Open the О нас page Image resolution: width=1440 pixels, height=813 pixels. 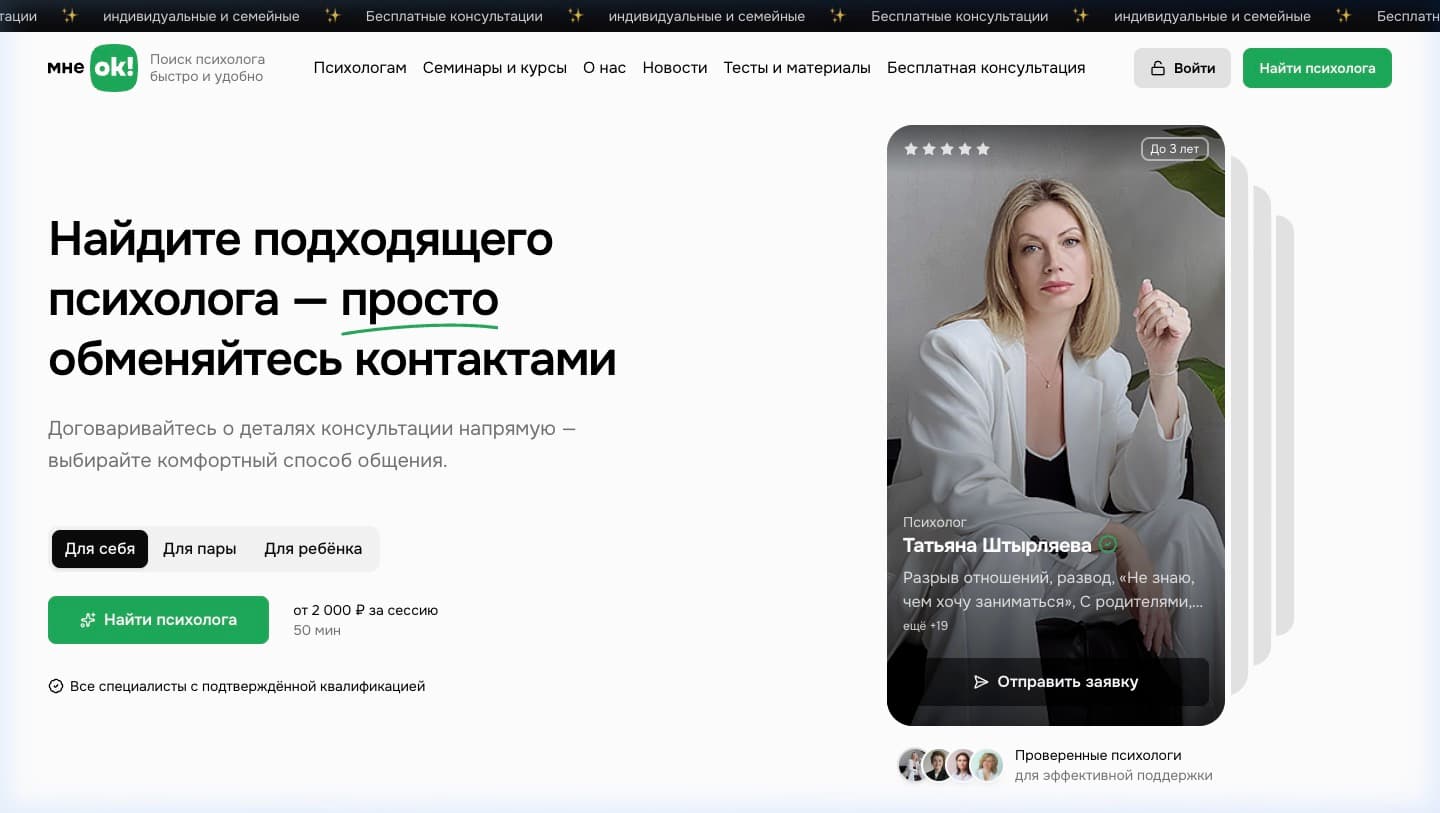pyautogui.click(x=604, y=68)
